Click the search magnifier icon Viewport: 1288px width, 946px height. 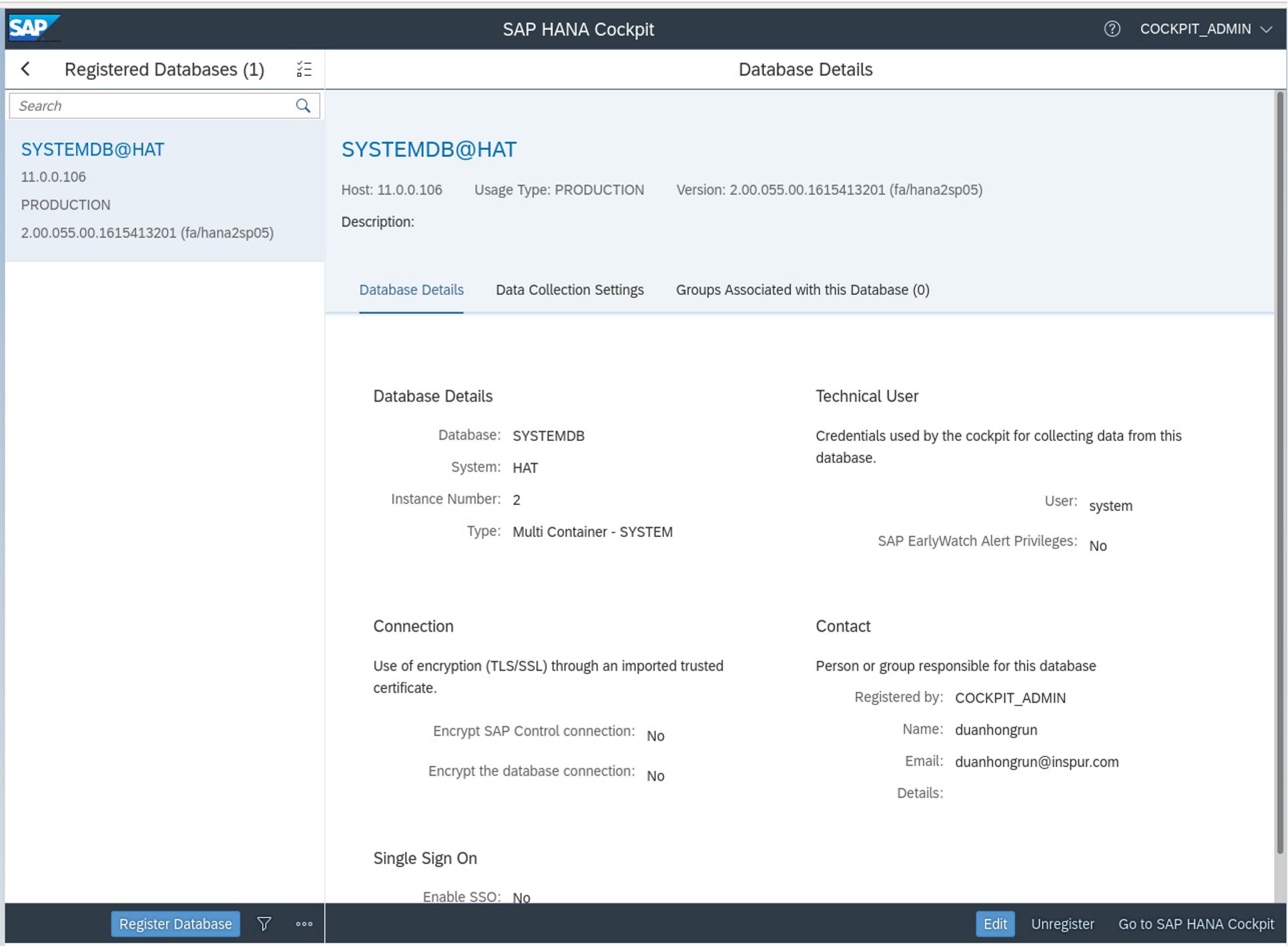303,105
